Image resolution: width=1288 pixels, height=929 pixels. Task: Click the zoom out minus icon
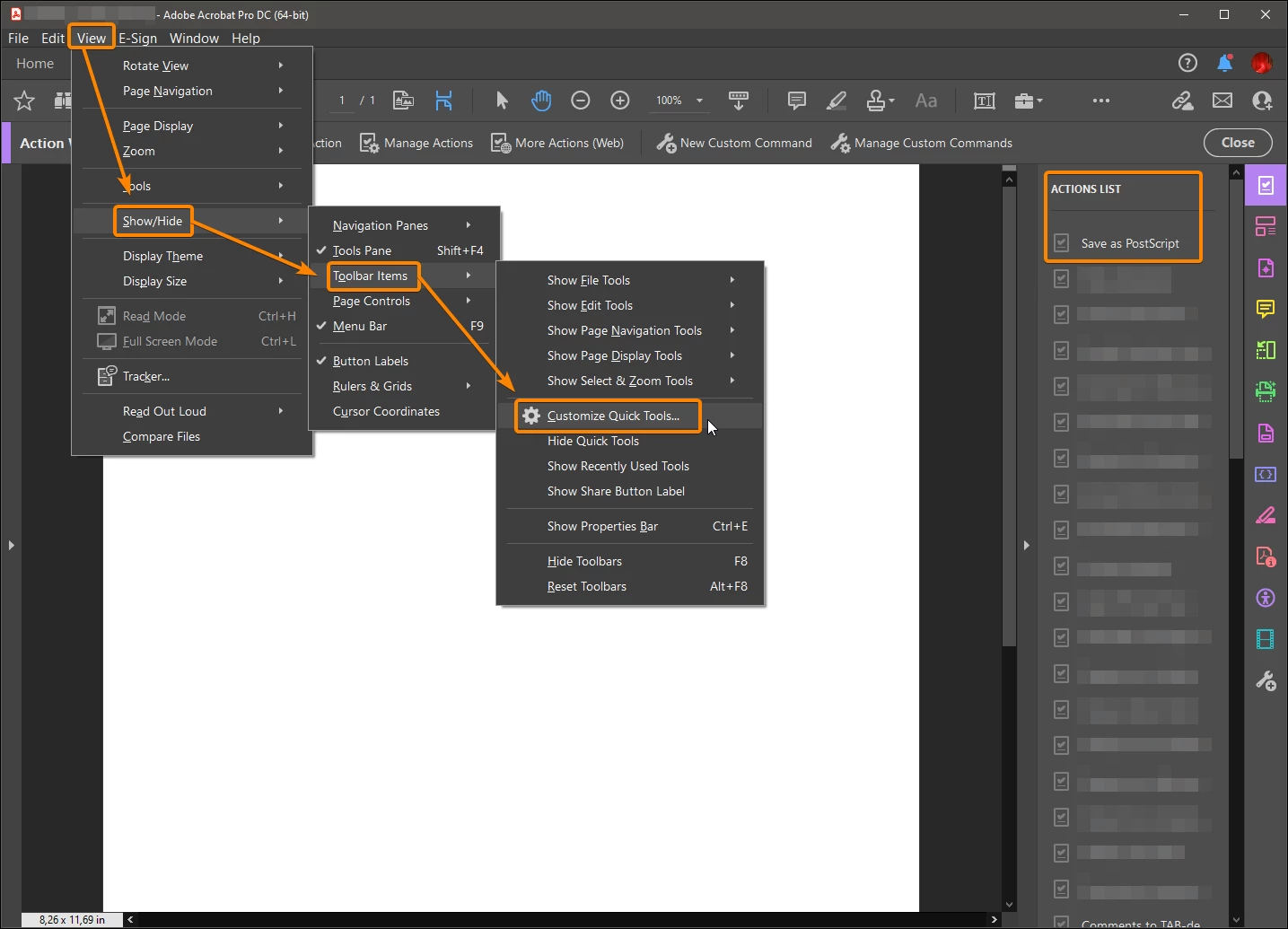click(581, 101)
